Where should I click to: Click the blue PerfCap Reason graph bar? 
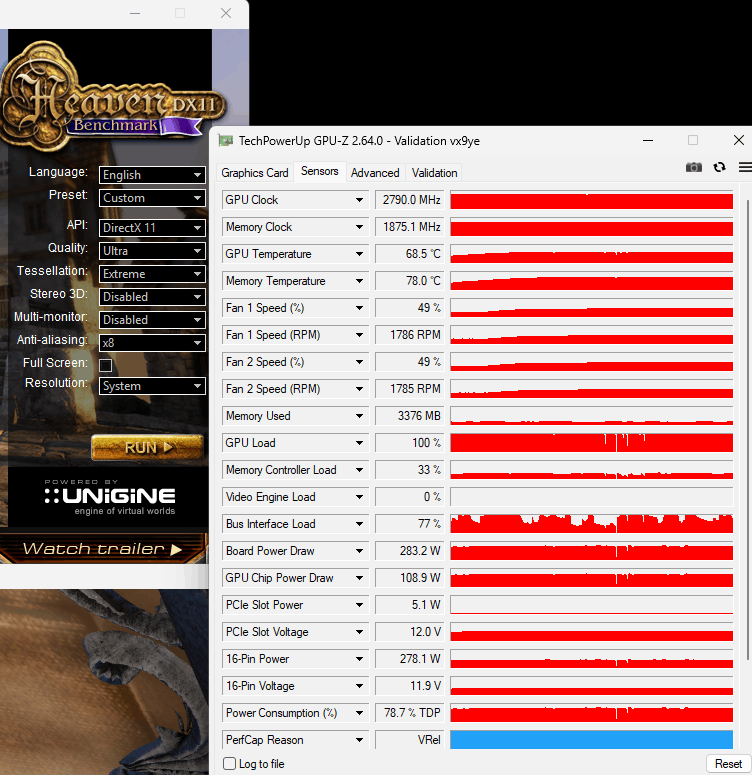591,740
